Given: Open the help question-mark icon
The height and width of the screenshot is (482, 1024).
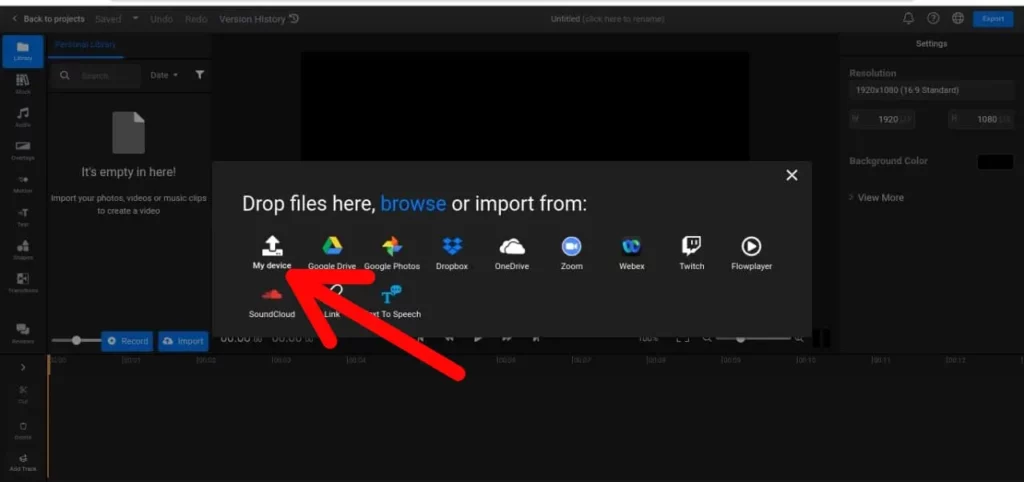Looking at the screenshot, I should pos(933,19).
